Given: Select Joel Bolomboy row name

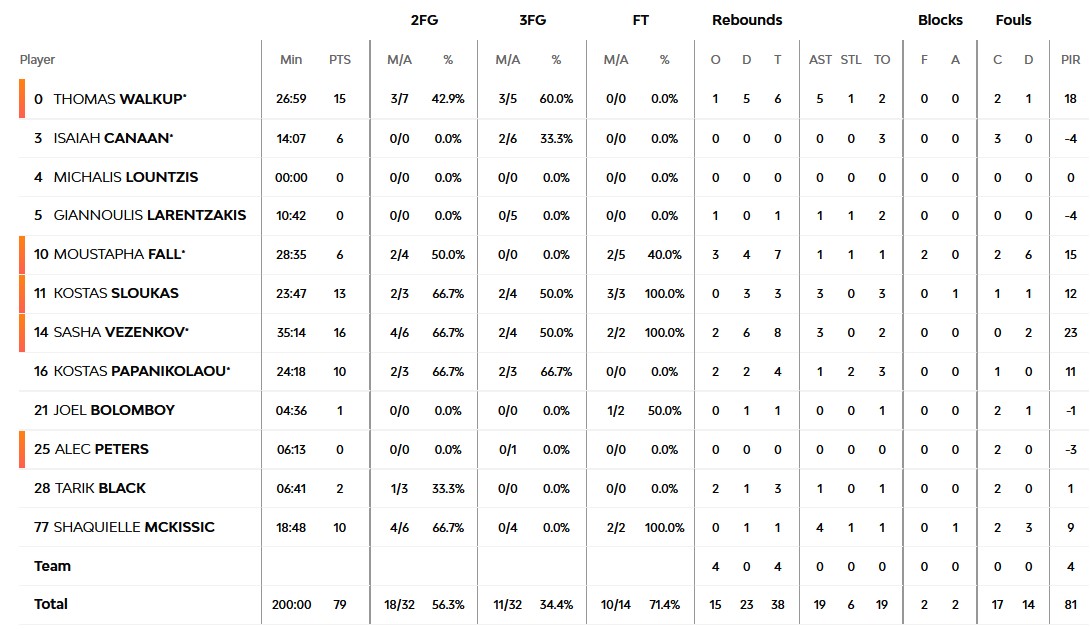Looking at the screenshot, I should [115, 410].
